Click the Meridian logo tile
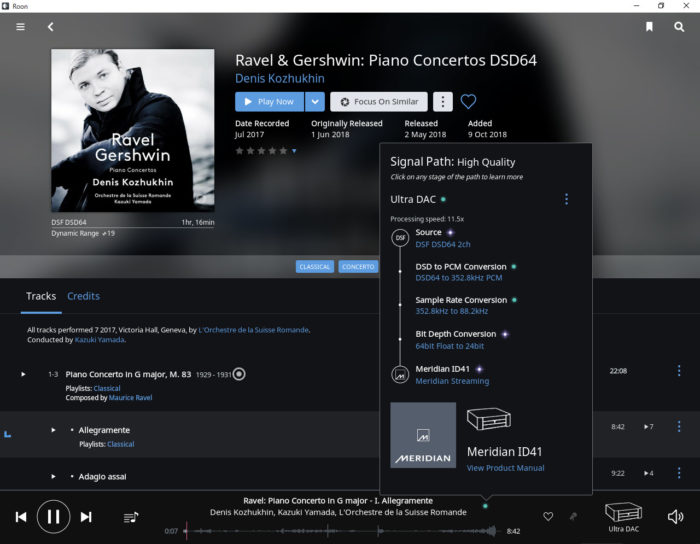The width and height of the screenshot is (700, 544). coord(423,435)
